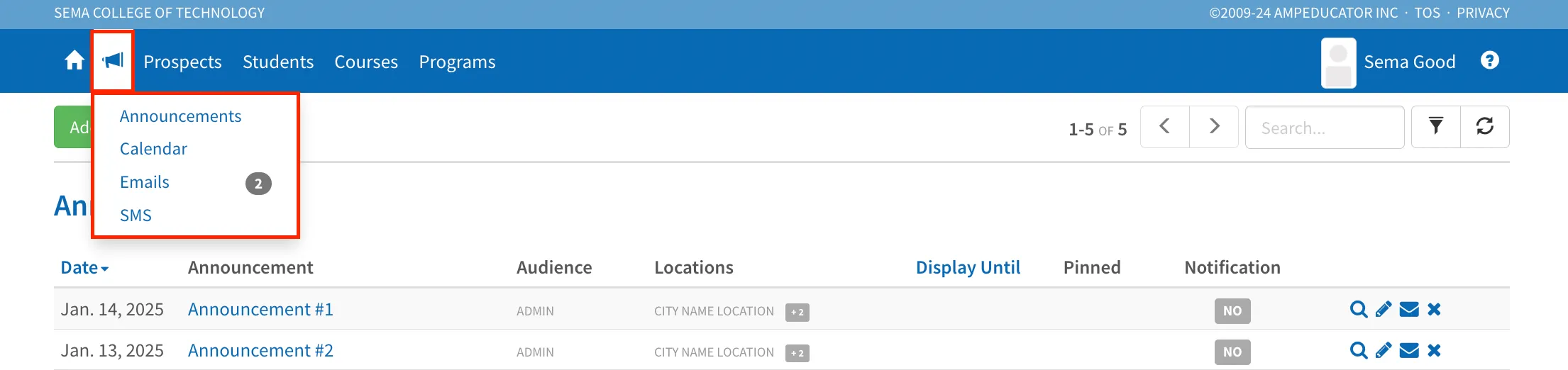Screen dimensions: 1568x370
Task: Open the Prospects nav item
Action: [182, 62]
